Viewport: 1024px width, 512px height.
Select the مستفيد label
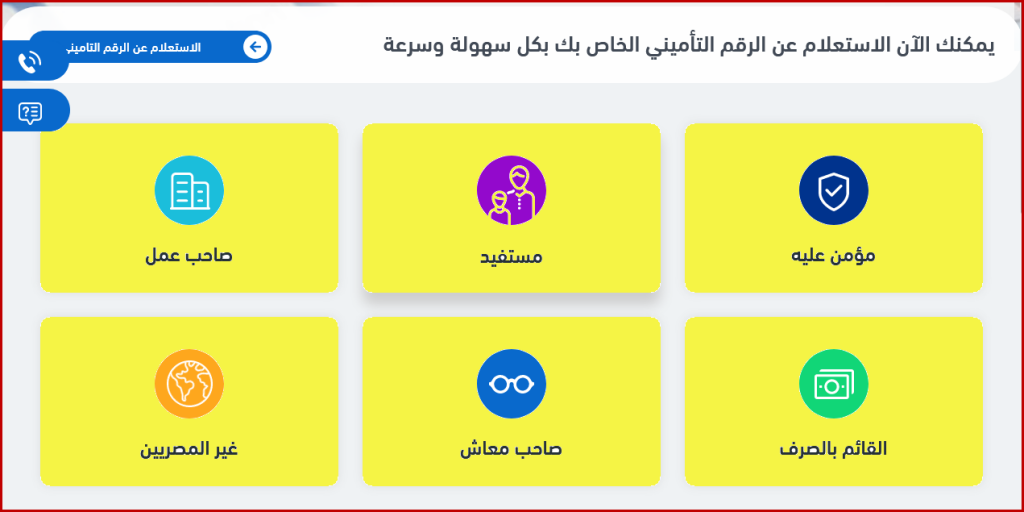(x=511, y=257)
